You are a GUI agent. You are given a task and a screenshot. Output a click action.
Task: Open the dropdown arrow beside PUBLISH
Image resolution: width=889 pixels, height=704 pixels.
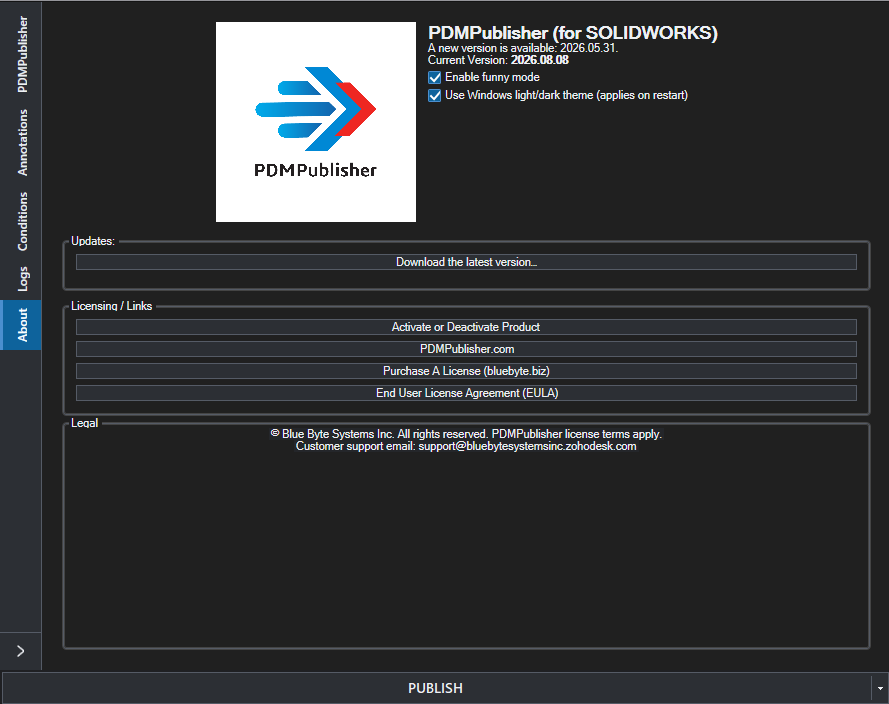coord(880,688)
